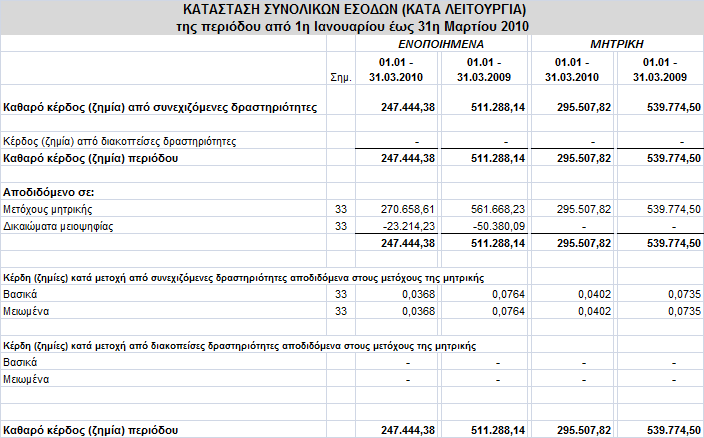Click 295.507,82 in the Μετόχους μητρικής row
The width and height of the screenshot is (704, 438).
tap(584, 210)
